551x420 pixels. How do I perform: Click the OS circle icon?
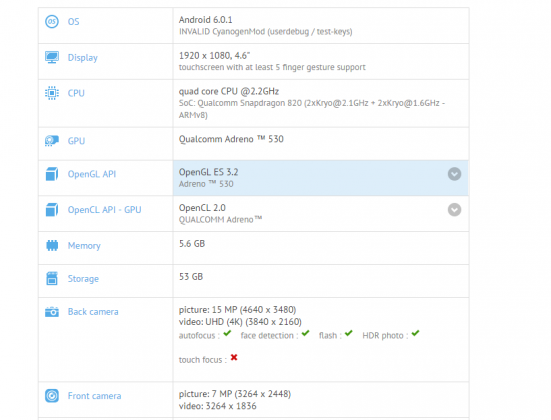click(52, 21)
